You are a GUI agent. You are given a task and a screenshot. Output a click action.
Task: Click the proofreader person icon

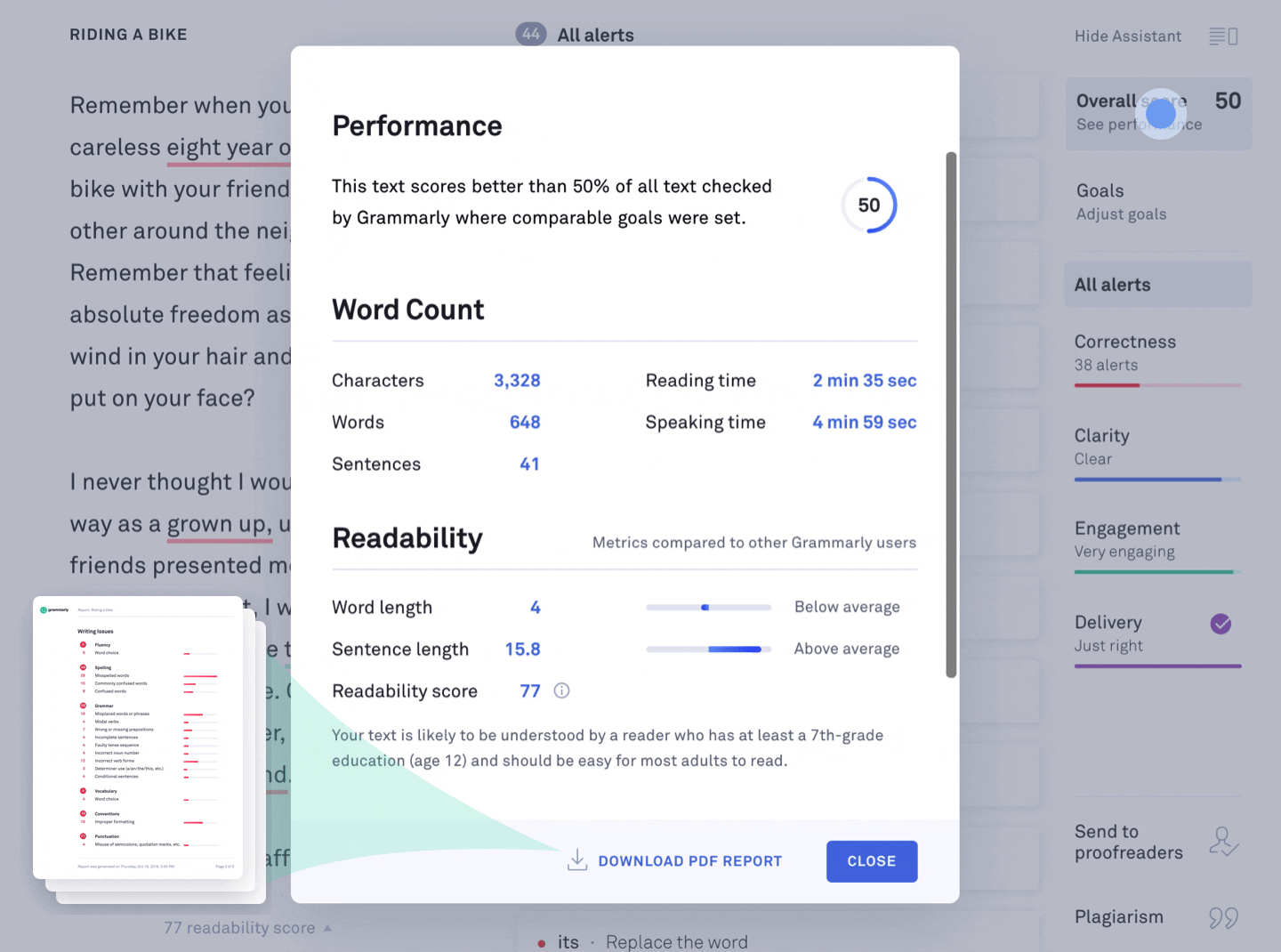1223,841
